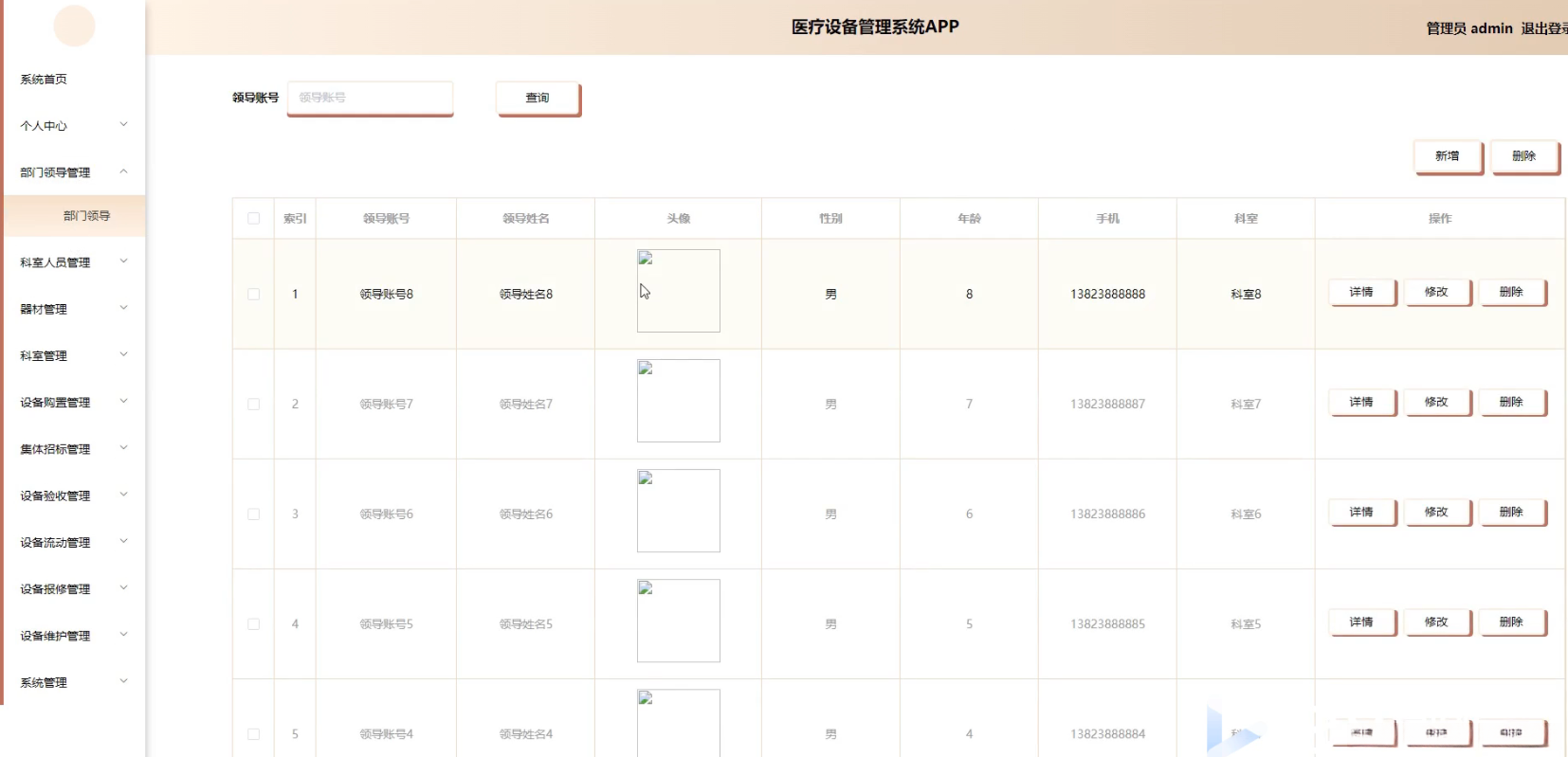Click 删除 for row 领导账号6
Viewport: 1568px width, 757px height.
click(x=1512, y=512)
